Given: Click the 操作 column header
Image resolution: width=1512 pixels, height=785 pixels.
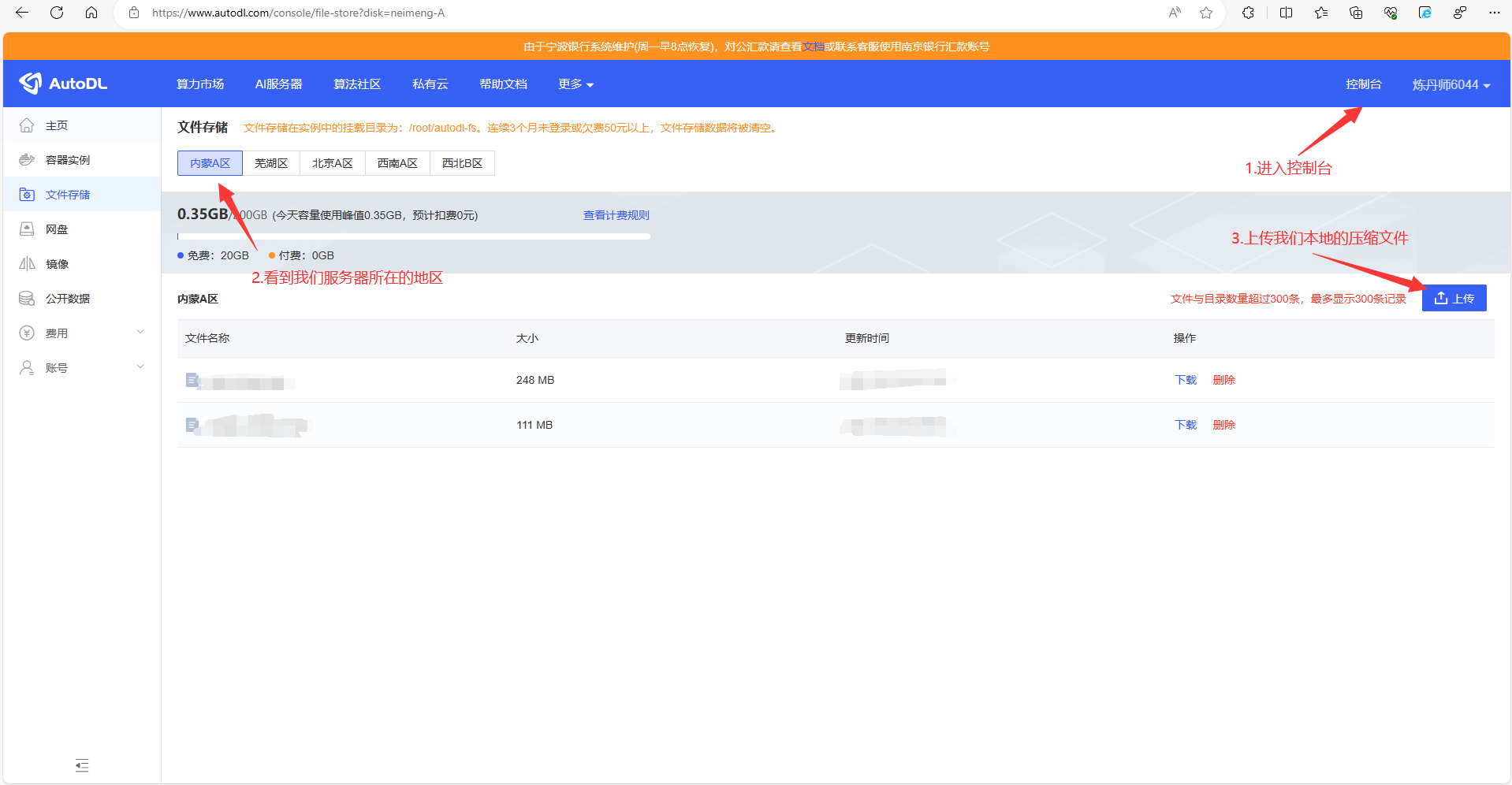Looking at the screenshot, I should 1185,338.
